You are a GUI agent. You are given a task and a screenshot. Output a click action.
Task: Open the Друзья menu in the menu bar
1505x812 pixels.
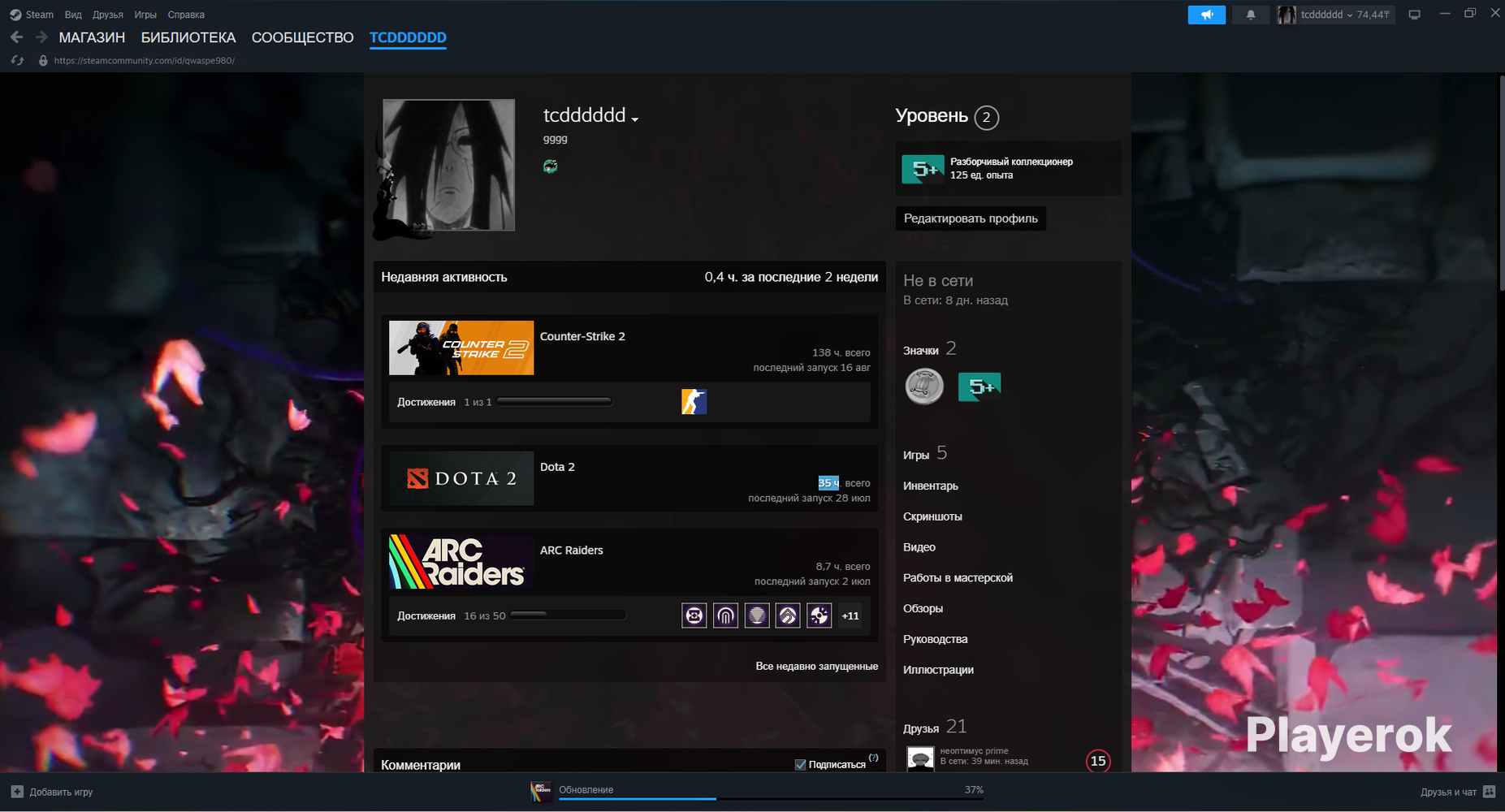pyautogui.click(x=108, y=15)
